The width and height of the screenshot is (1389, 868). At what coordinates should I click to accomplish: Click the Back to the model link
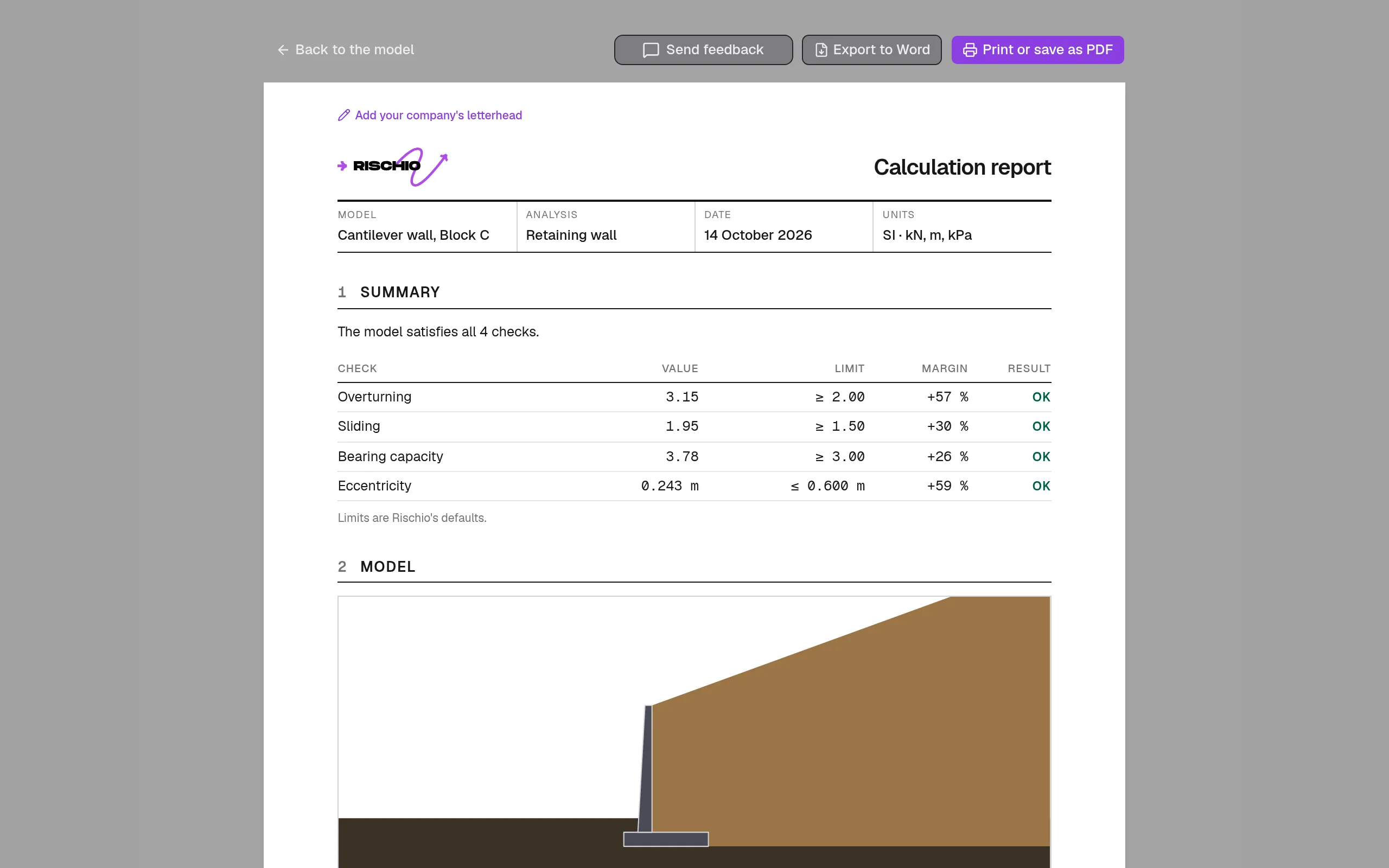[x=346, y=50]
